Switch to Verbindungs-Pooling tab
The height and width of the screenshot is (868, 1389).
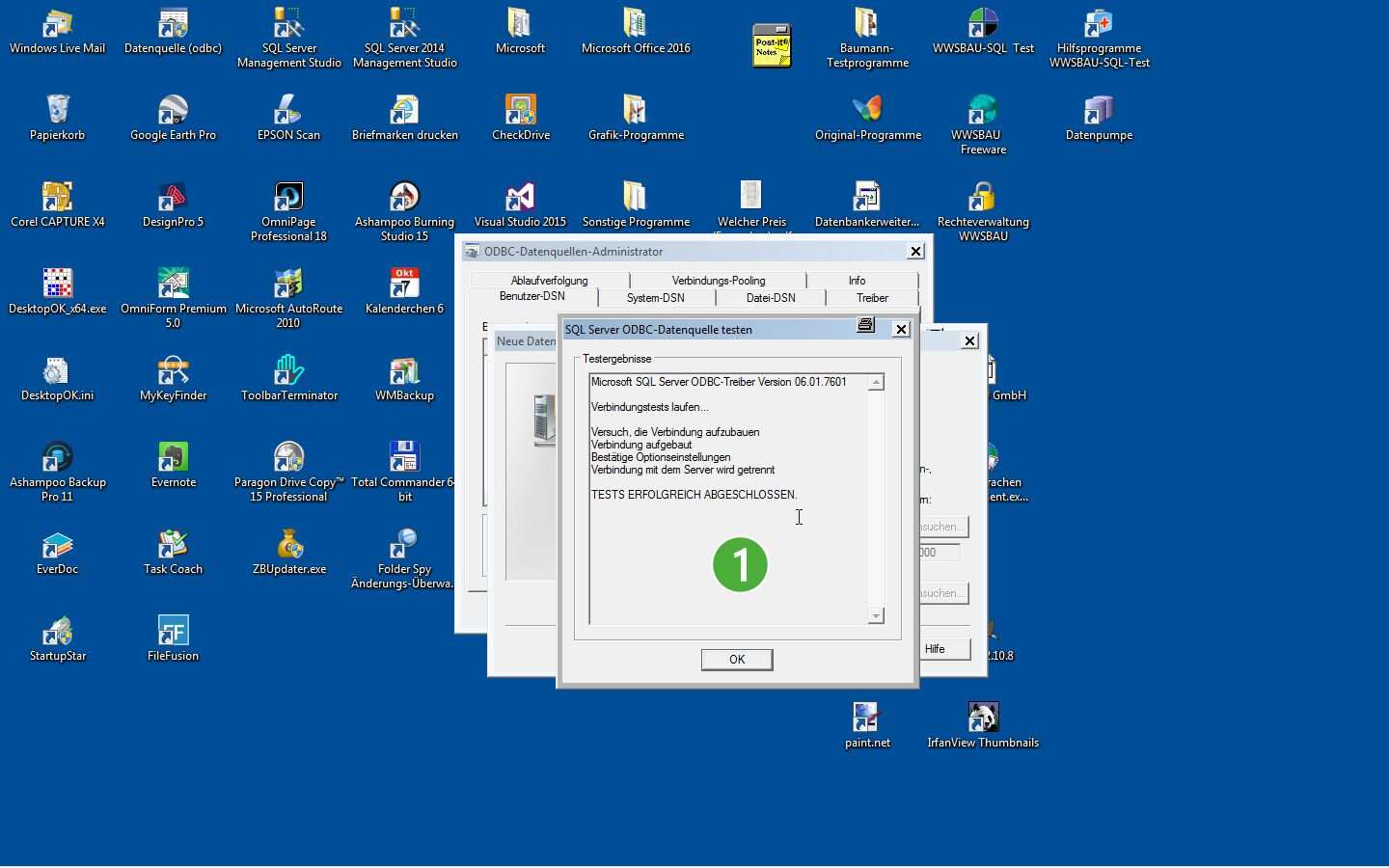tap(719, 281)
